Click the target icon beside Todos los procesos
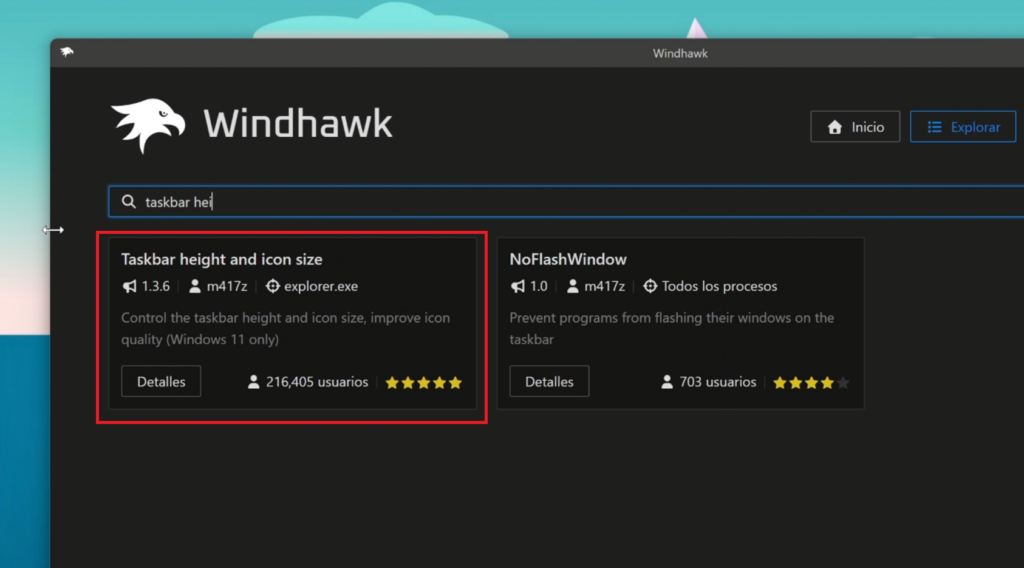The width and height of the screenshot is (1024, 568). 650,286
